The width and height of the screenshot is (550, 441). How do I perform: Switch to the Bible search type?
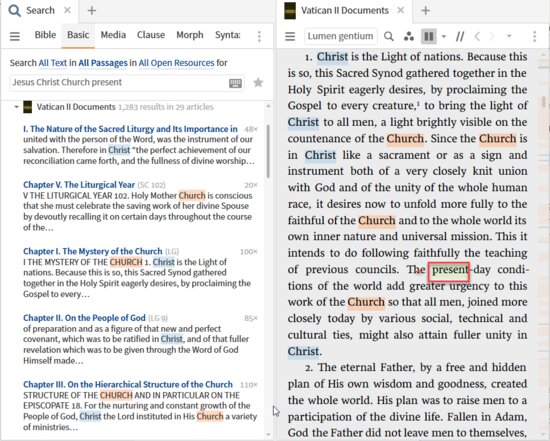(45, 35)
